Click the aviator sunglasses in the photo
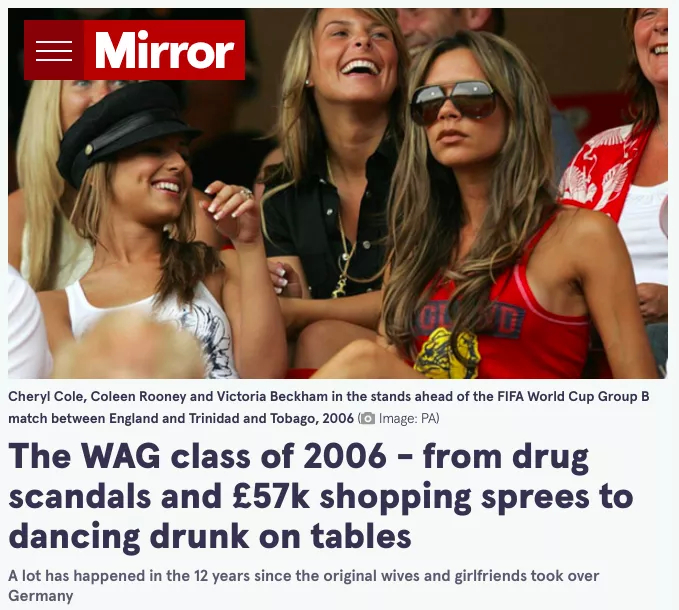The image size is (679, 610). 453,102
